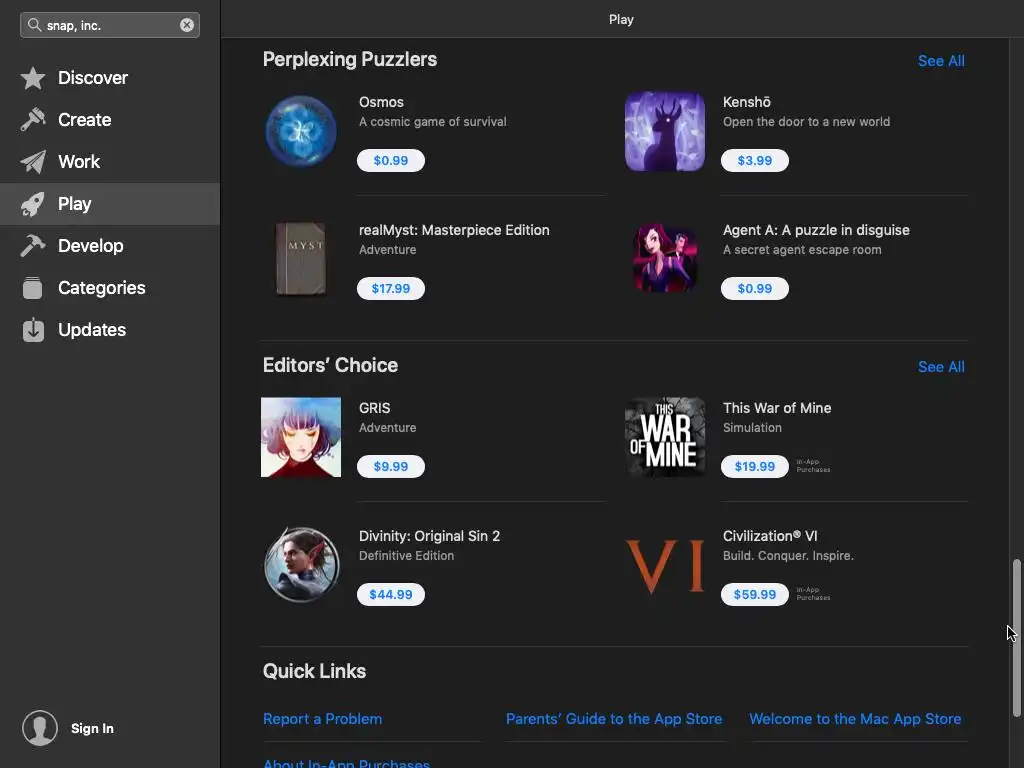Click the user avatar icon

point(40,728)
